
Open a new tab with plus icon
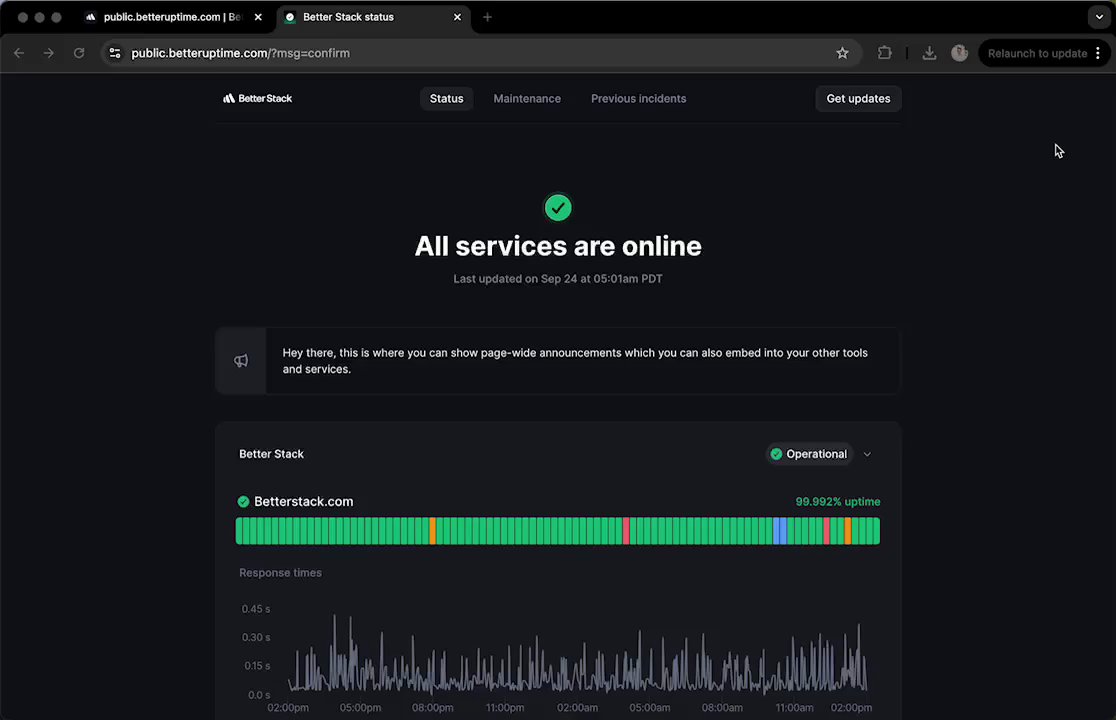pos(487,17)
